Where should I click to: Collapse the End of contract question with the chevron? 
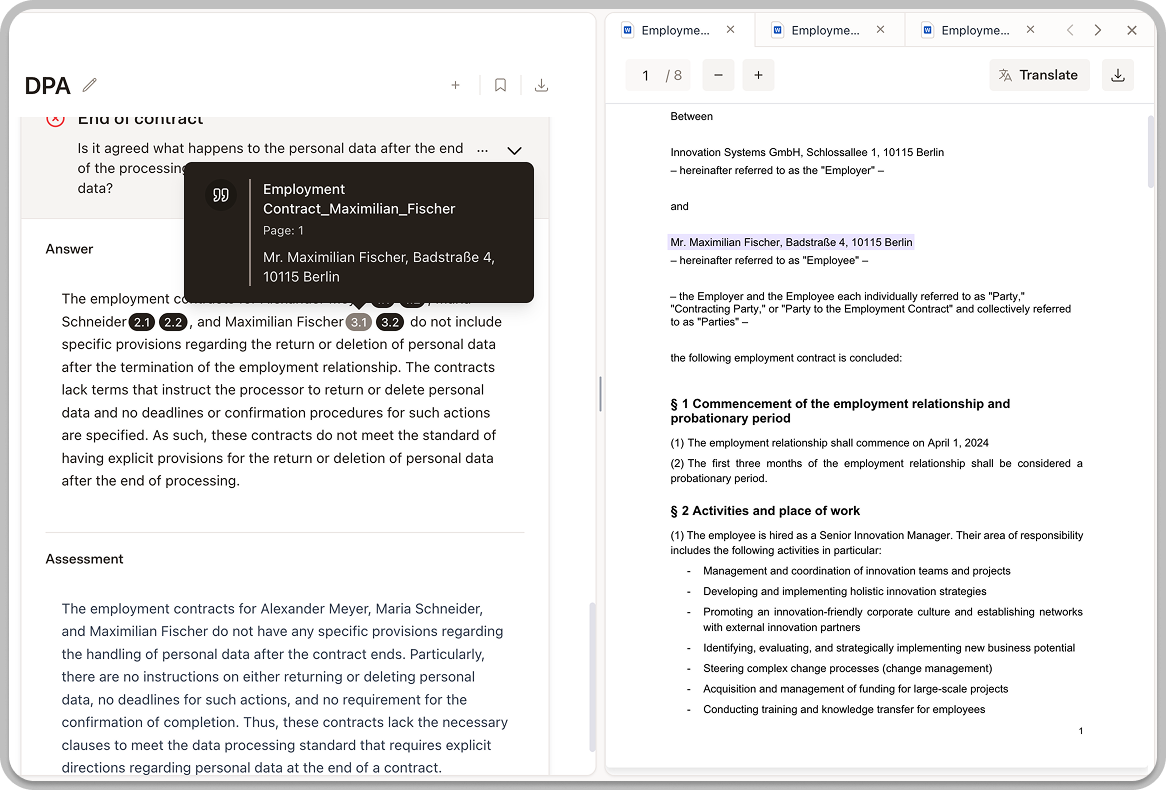pos(514,150)
